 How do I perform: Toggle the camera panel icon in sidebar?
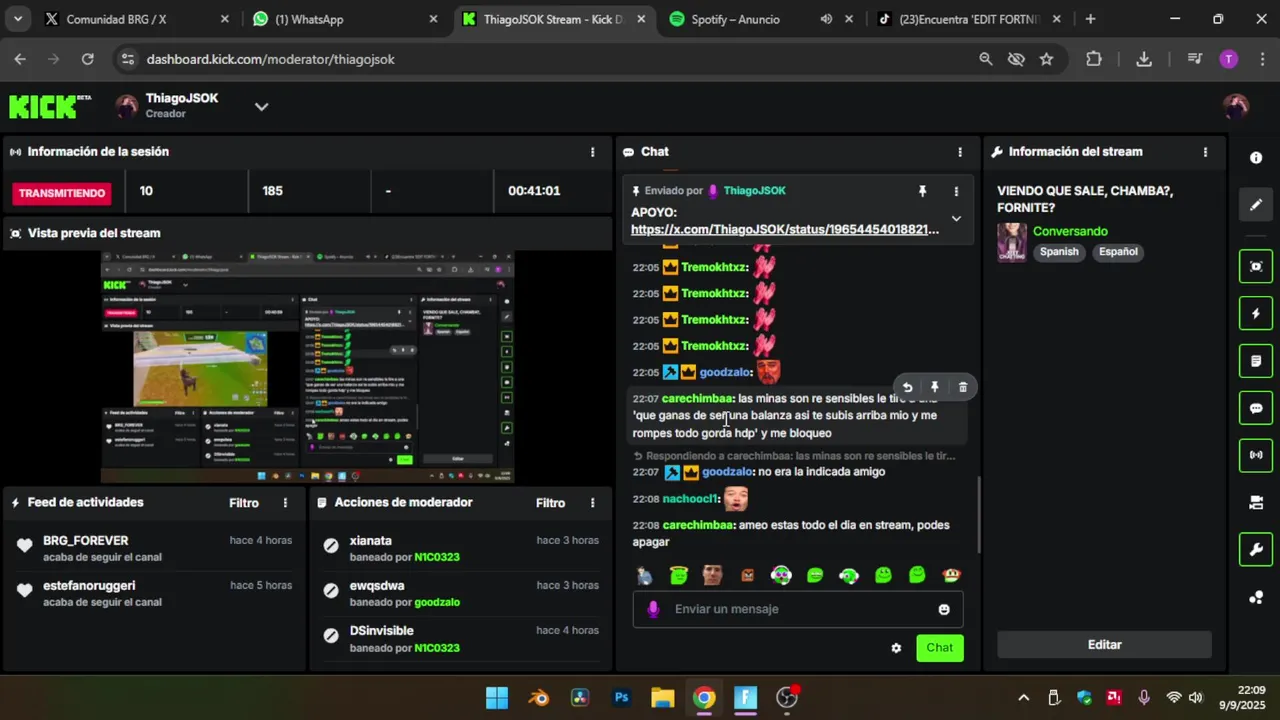(x=1256, y=502)
